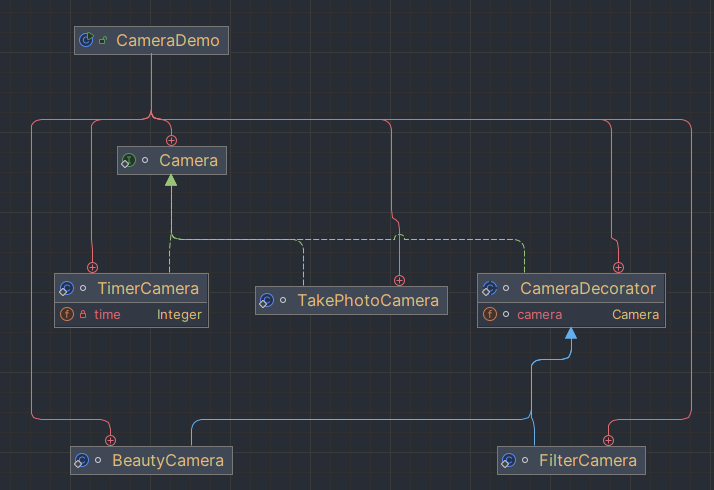This screenshot has height=490, width=714.
Task: Click the red private lock icon on time
Action: [x=83, y=314]
